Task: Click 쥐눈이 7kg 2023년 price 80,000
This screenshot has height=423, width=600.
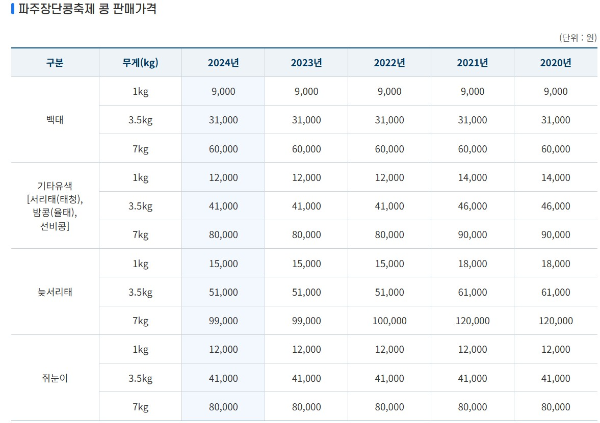Action: click(x=306, y=407)
